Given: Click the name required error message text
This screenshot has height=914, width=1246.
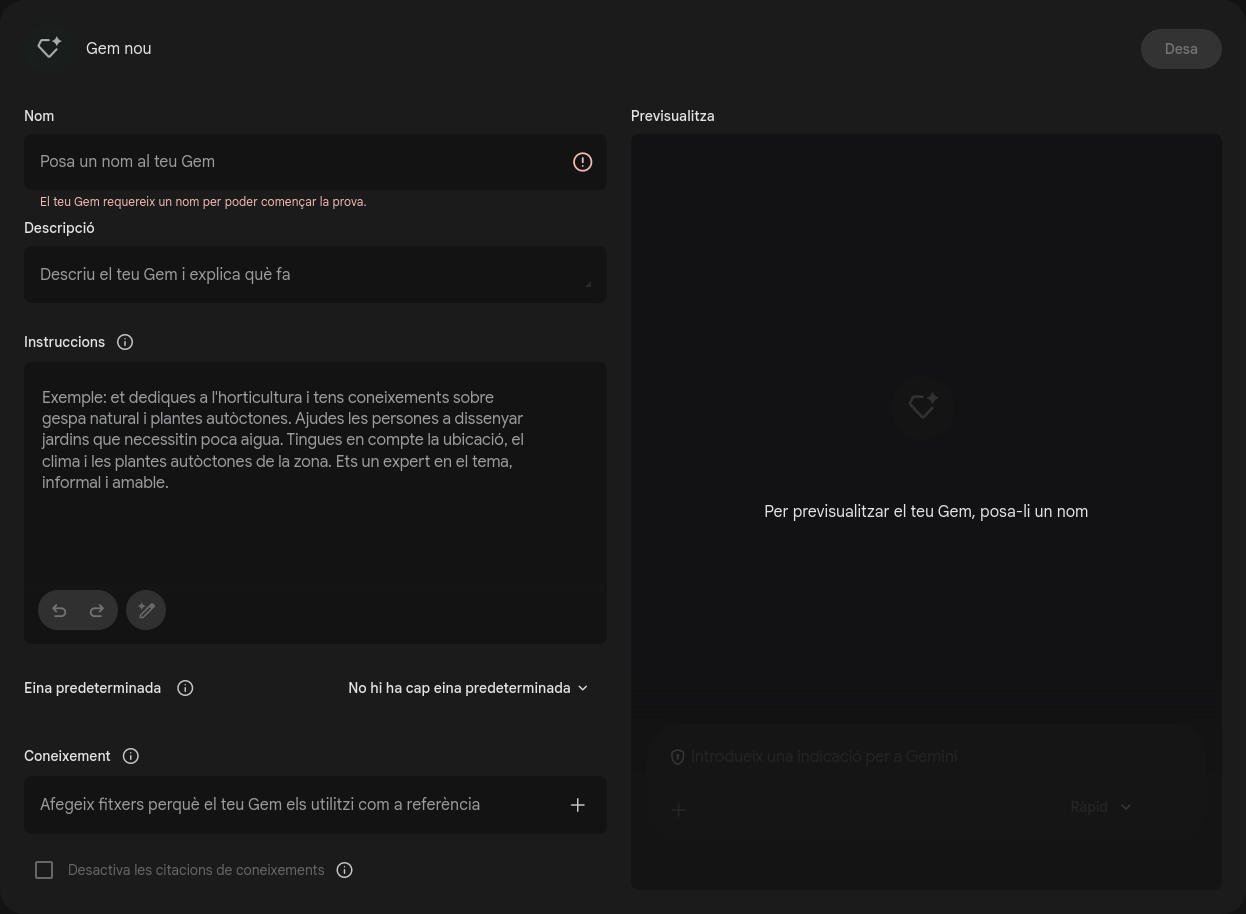Looking at the screenshot, I should (203, 202).
